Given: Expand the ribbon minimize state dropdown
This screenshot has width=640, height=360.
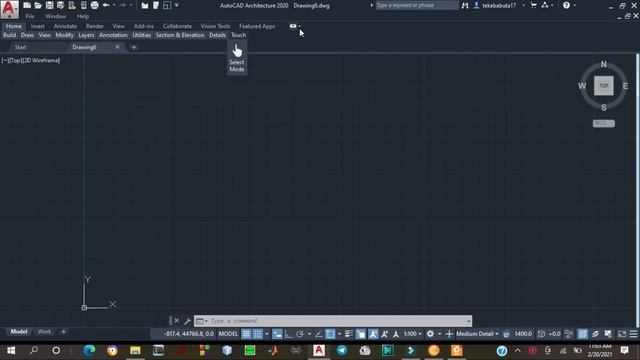Looking at the screenshot, I should [300, 26].
